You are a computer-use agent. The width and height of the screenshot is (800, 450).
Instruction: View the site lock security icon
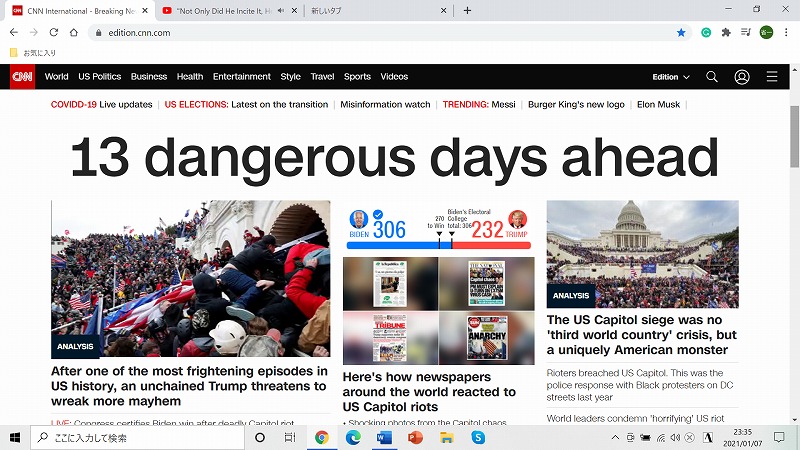pyautogui.click(x=98, y=33)
